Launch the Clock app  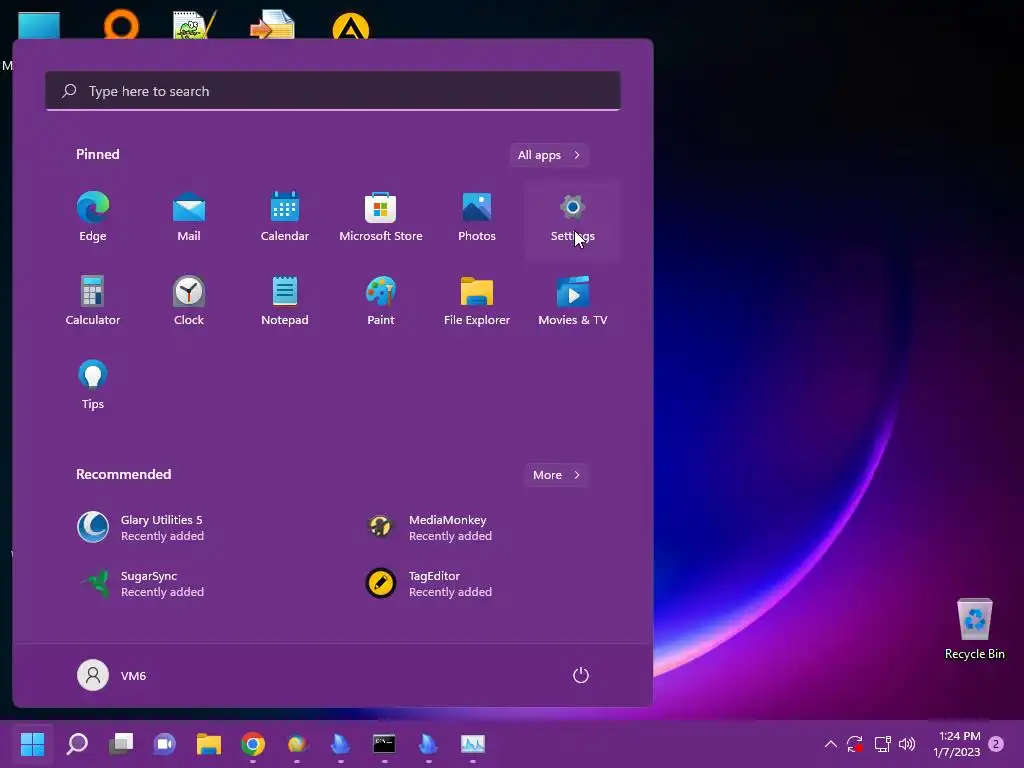pos(189,302)
